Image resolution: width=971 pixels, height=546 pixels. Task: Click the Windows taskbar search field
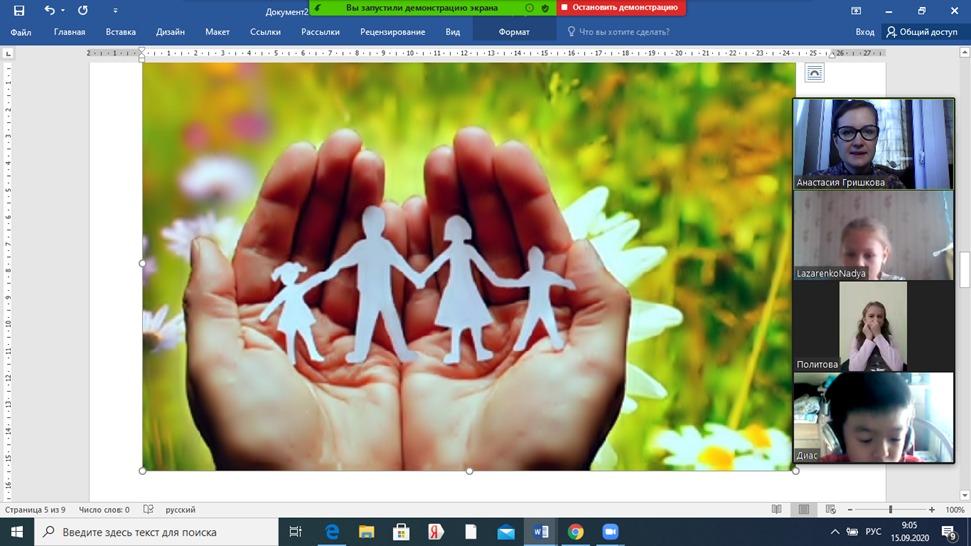point(160,531)
